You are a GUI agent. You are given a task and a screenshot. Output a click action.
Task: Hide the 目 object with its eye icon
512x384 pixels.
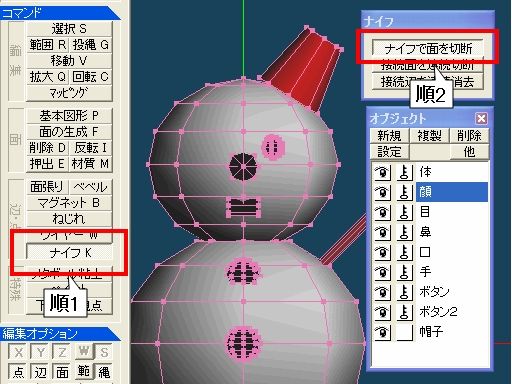(x=382, y=212)
